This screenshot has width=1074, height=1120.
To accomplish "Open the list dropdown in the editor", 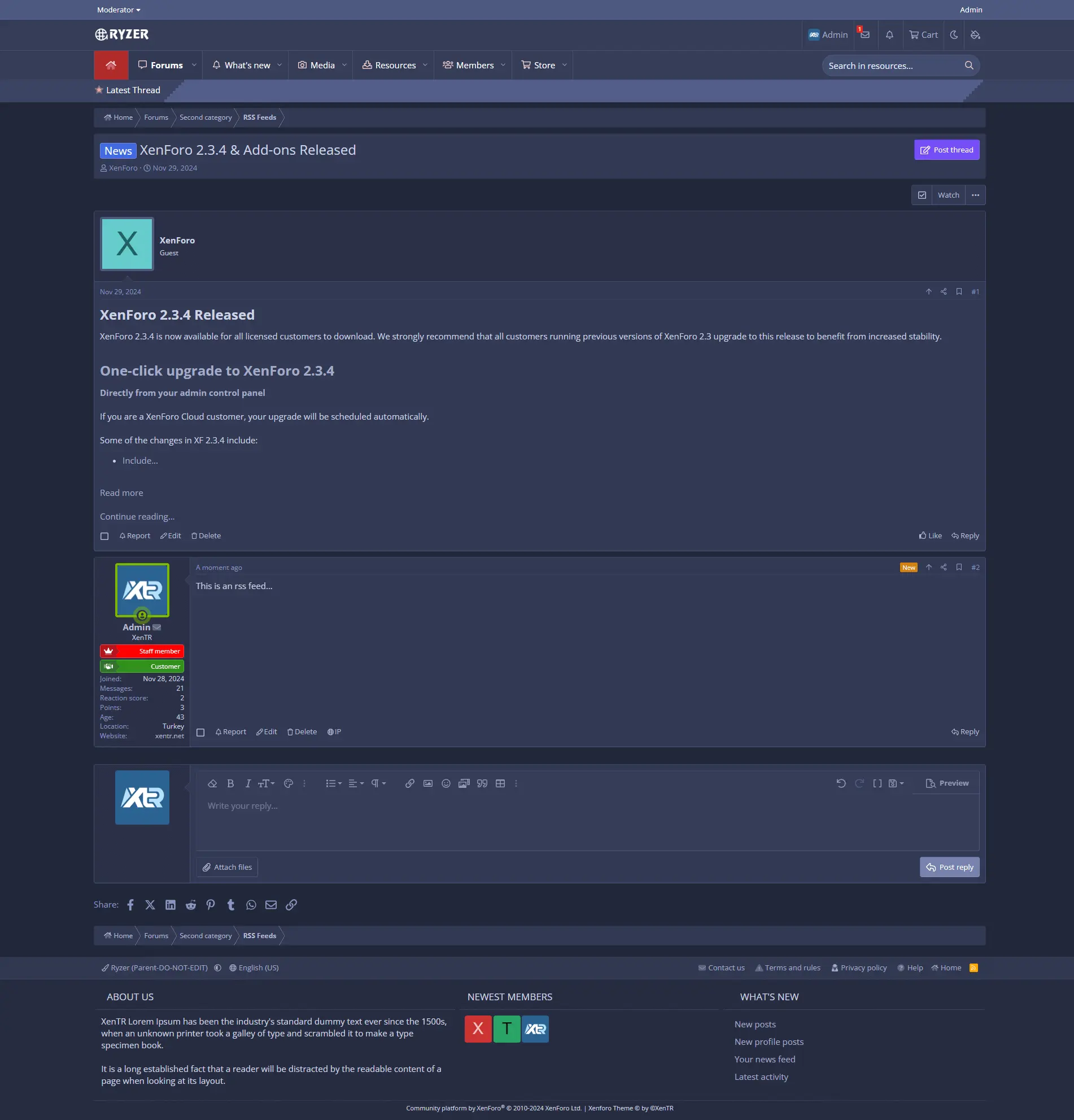I will [334, 783].
